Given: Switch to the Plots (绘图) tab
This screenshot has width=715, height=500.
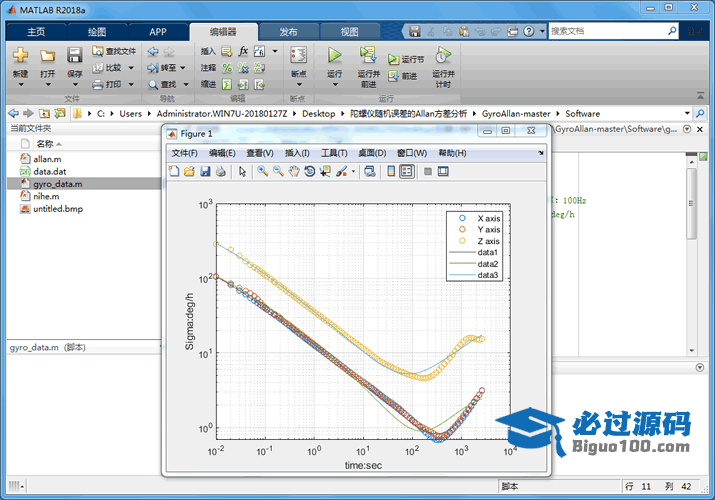Looking at the screenshot, I should click(97, 31).
